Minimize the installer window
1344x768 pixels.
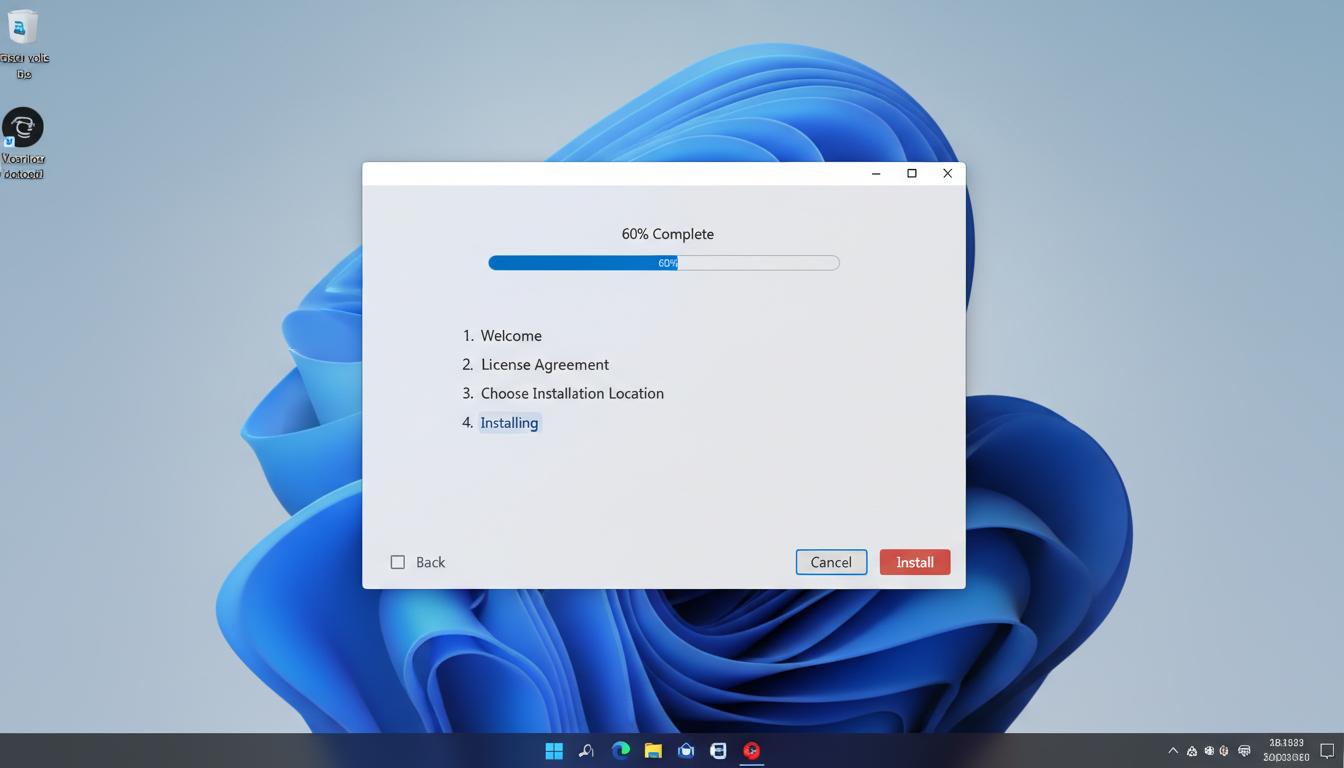[876, 173]
